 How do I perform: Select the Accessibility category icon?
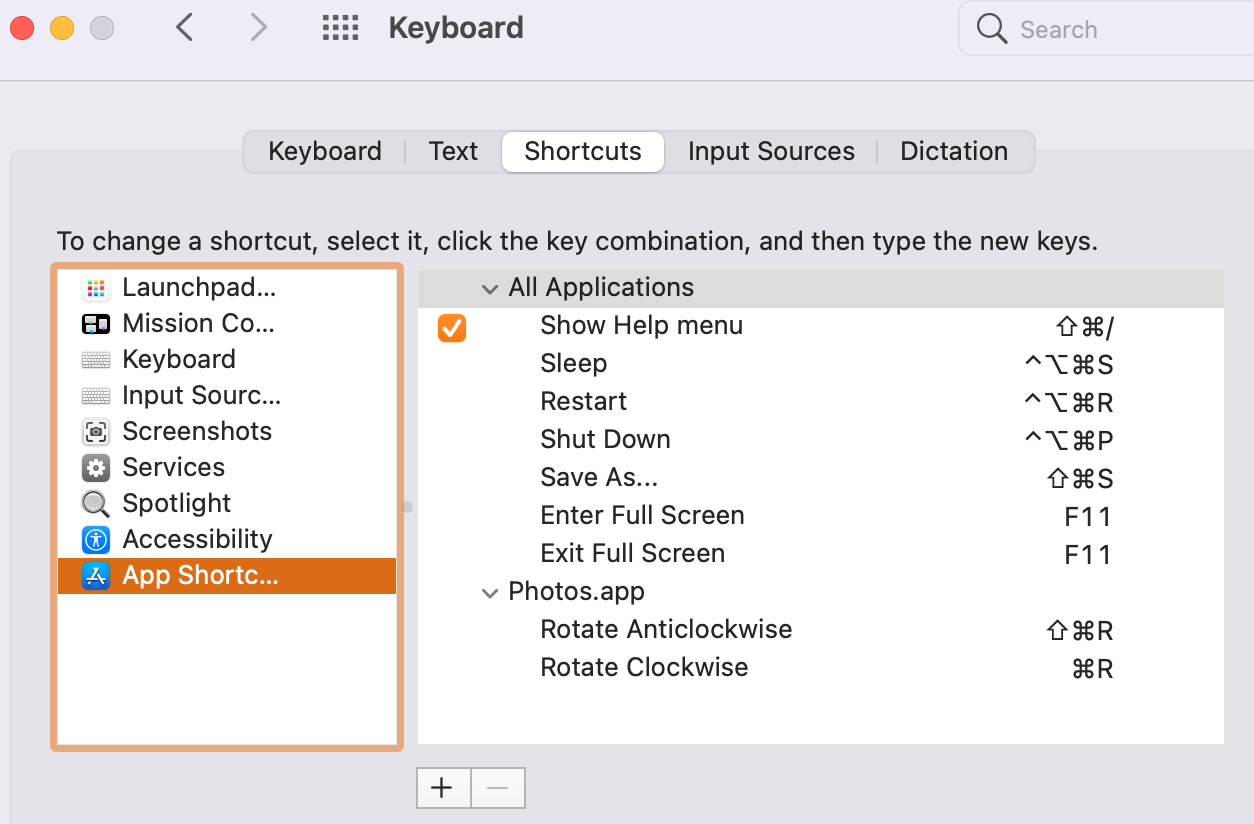[96, 540]
